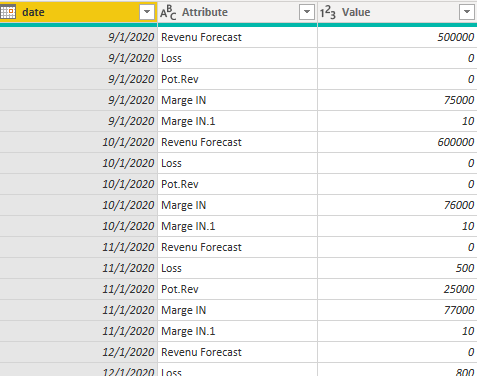Viewport: 477px width, 376px height.
Task: Click 10/1/2020 date beside Marge IN 76000
Action: point(128,205)
